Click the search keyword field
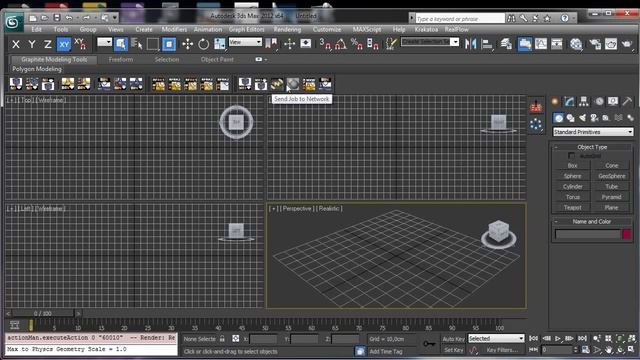The image size is (640, 360). pyautogui.click(x=460, y=19)
